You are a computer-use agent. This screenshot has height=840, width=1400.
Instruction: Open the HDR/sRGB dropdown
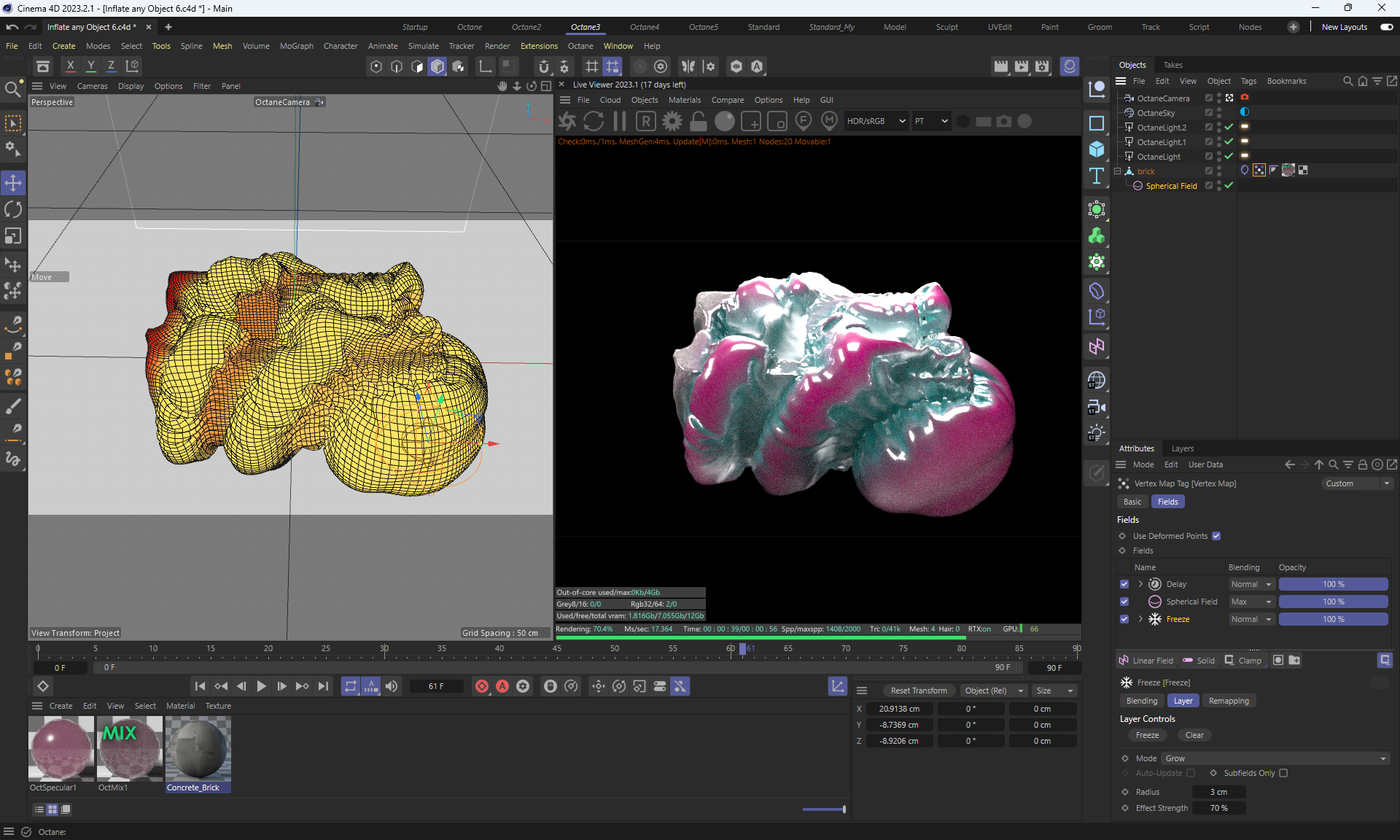[875, 122]
